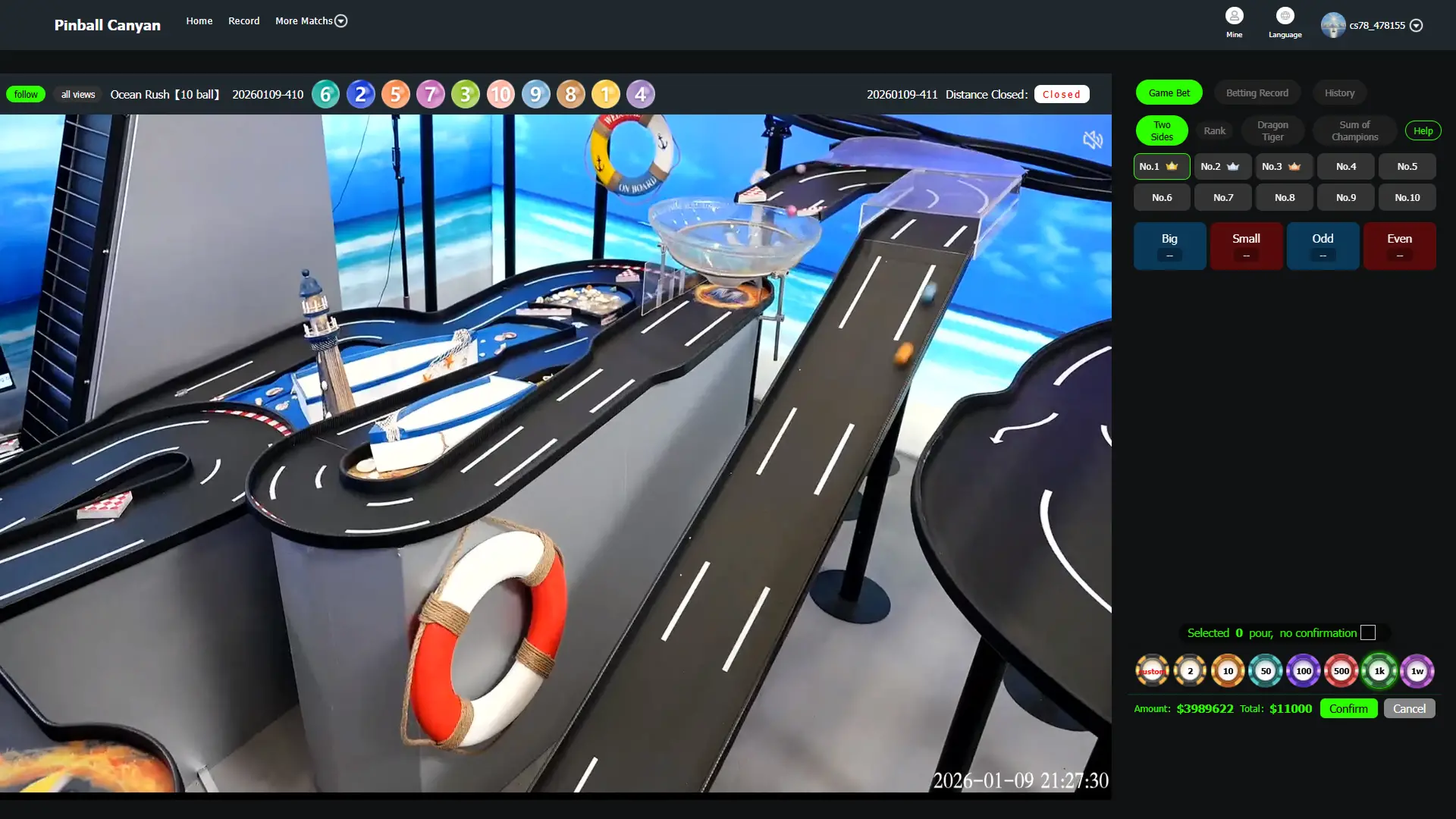Switch to the Betting Record tab

point(1257,93)
